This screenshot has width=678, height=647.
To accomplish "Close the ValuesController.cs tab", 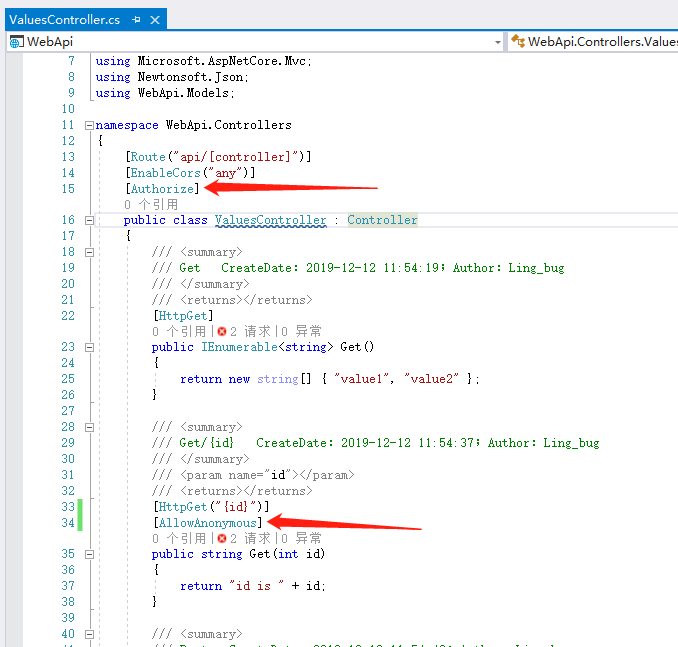I will [x=155, y=20].
